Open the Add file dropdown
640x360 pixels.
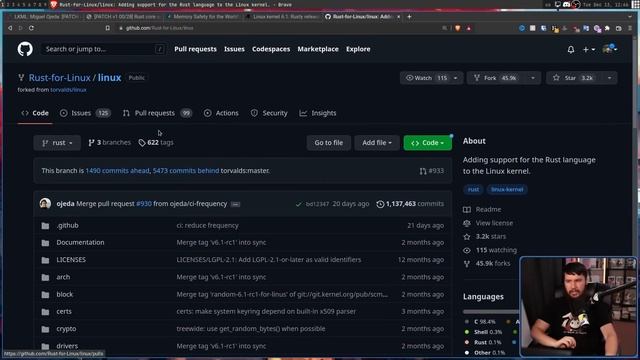tap(377, 143)
